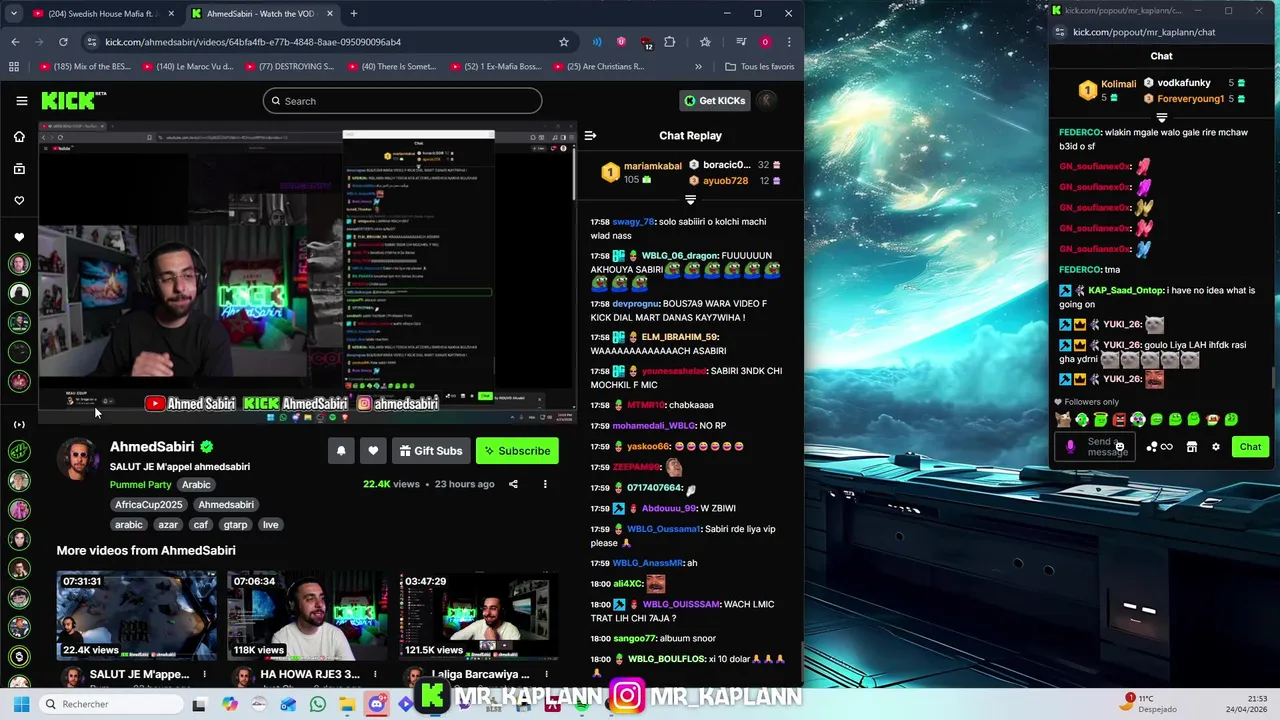Expand the Chat Replay leaderboard arrow
The width and height of the screenshot is (1280, 720).
click(690, 200)
